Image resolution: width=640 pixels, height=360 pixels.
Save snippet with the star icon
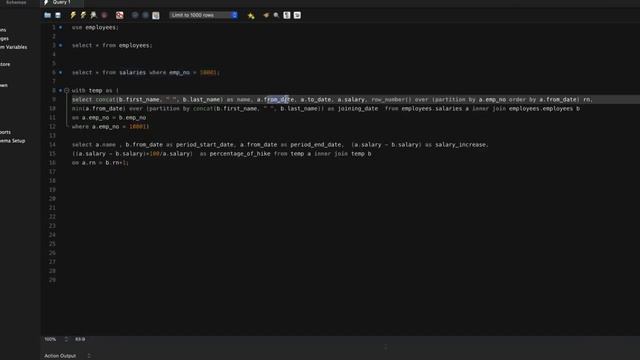click(251, 16)
